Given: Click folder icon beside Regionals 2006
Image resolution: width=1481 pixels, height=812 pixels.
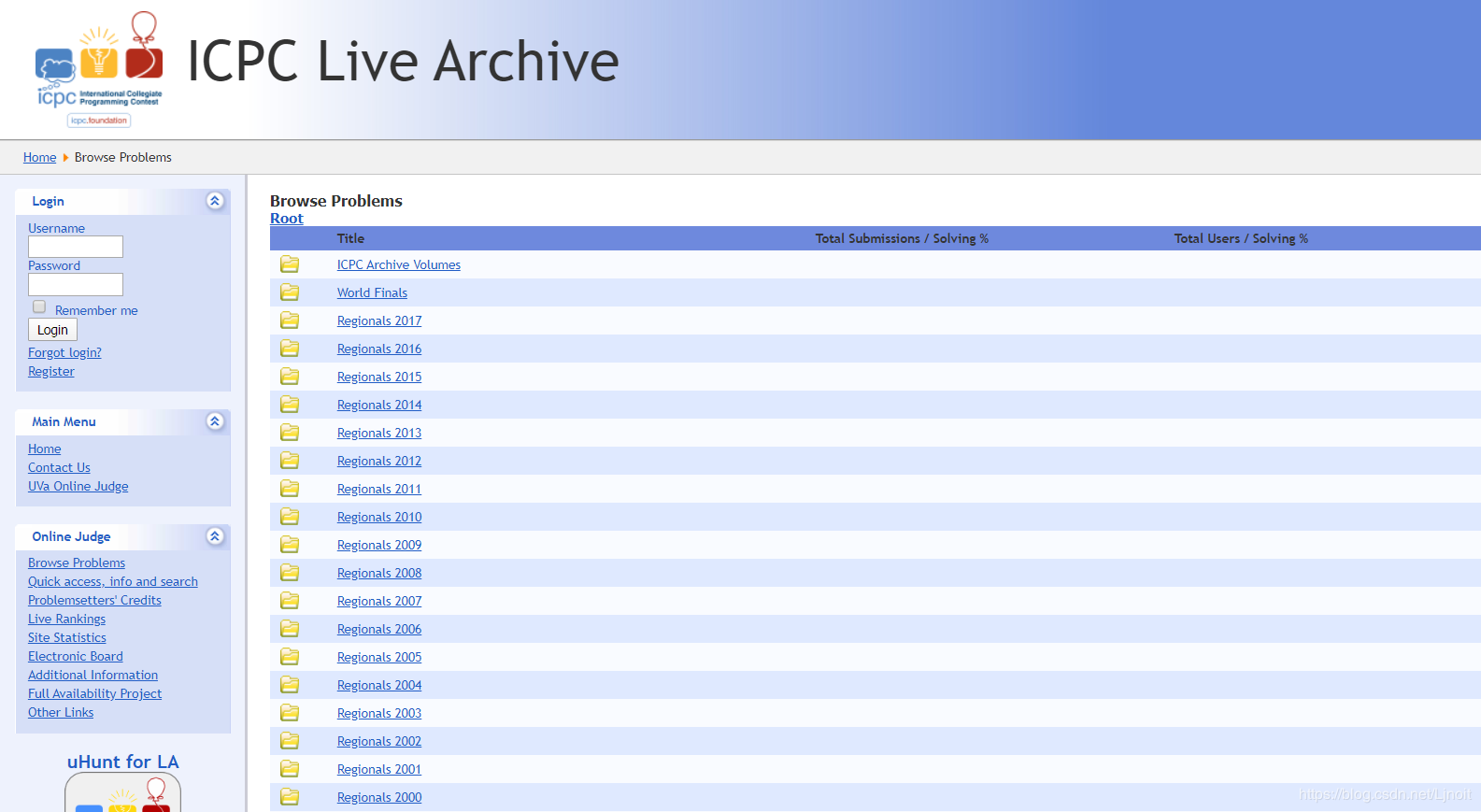Looking at the screenshot, I should tap(290, 629).
